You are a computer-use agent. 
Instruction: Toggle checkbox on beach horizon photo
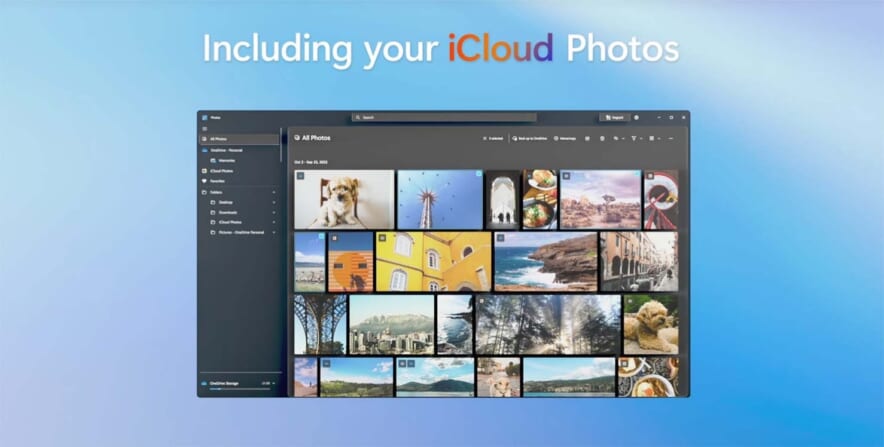pos(321,236)
